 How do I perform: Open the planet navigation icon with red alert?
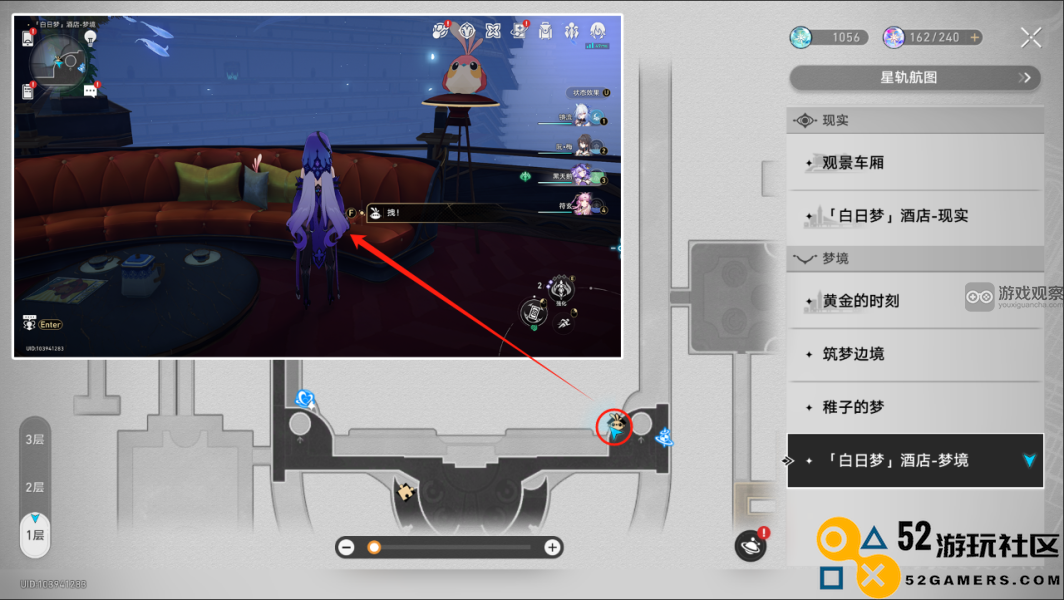(751, 545)
